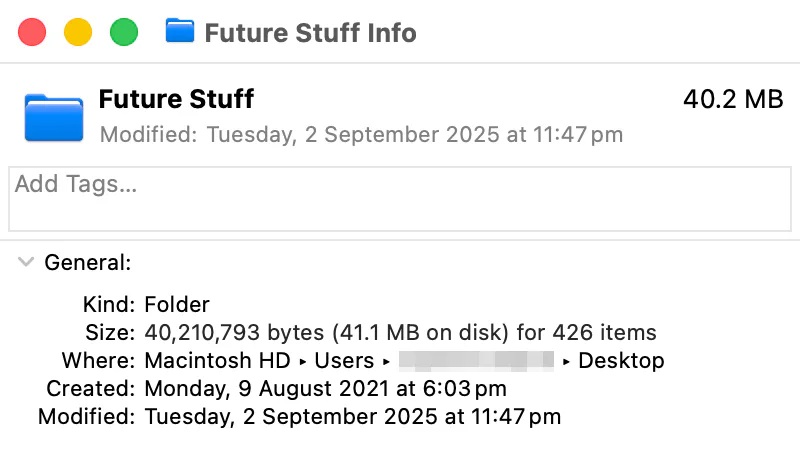
Task: Click the 40.2 MB size summary
Action: (732, 99)
